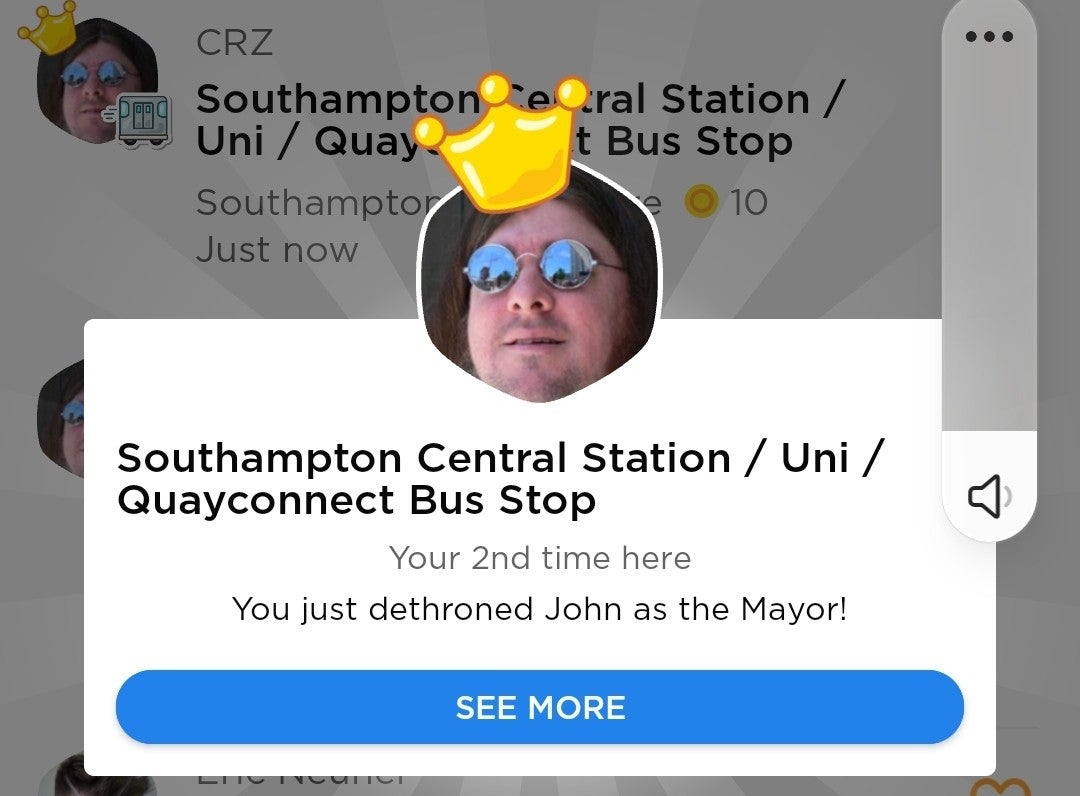Tap the small crown on the feed avatar
This screenshot has width=1080, height=796.
click(x=48, y=28)
